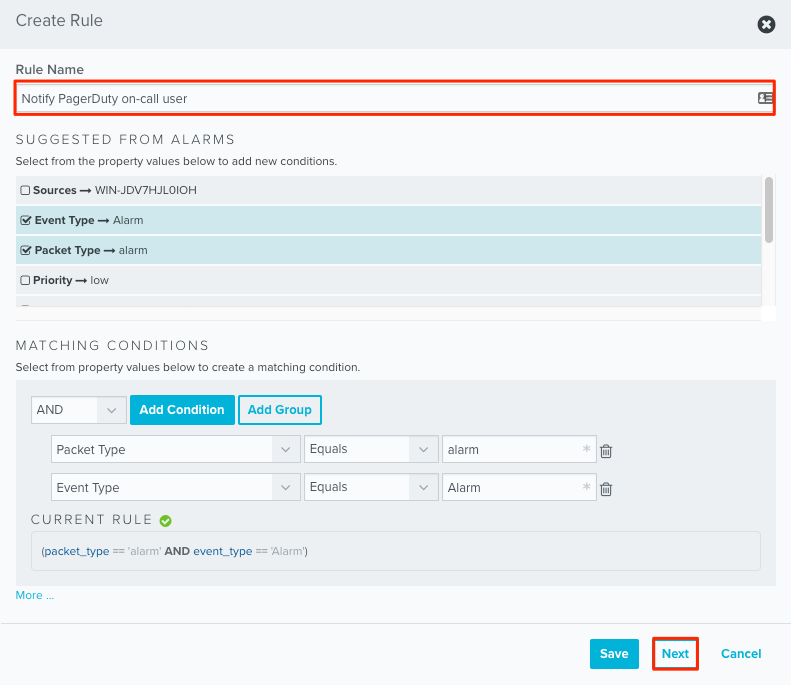Open the Packet Type property dropdown
The height and width of the screenshot is (685, 791).
click(175, 450)
